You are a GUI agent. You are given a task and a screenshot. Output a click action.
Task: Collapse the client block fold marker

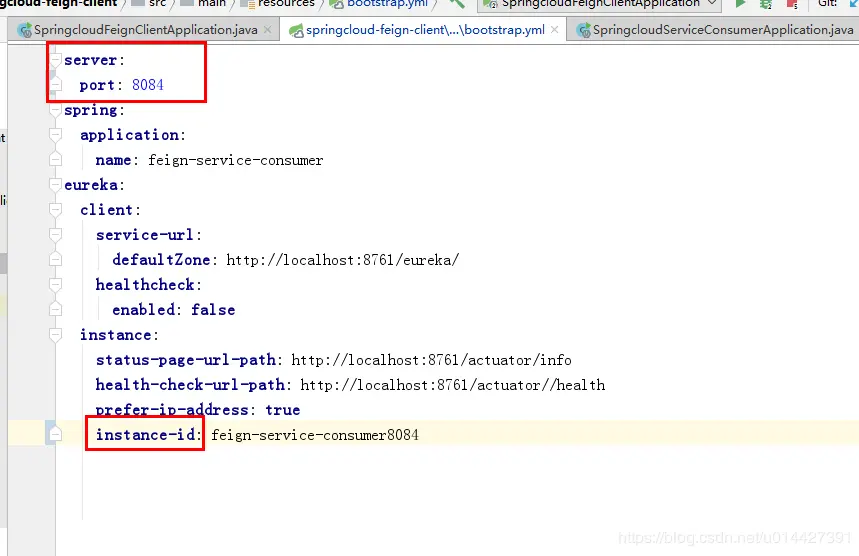click(55, 210)
